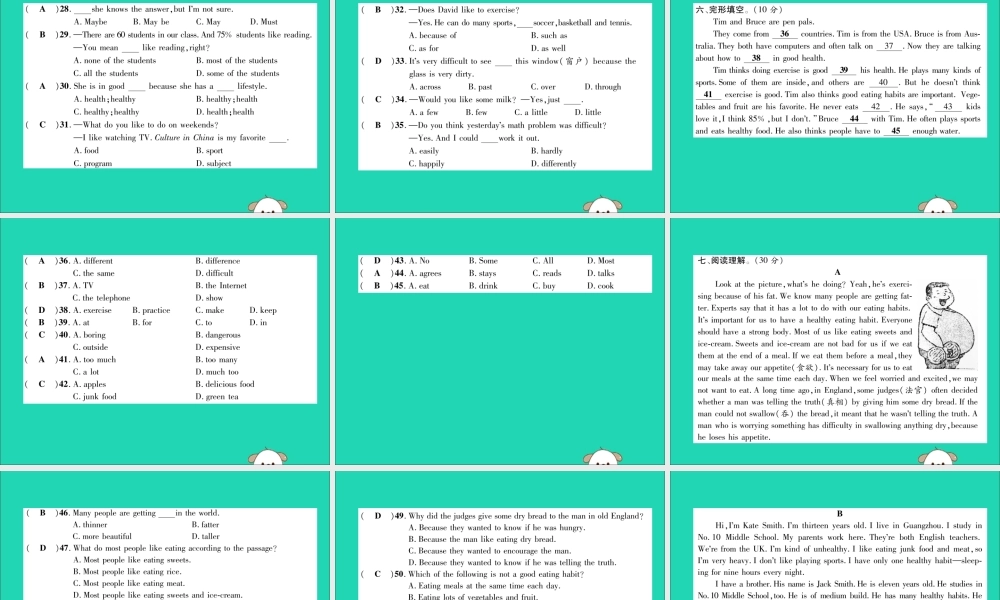Click option 'C. program' in question 31
1000x600 pixels.
click(x=92, y=163)
